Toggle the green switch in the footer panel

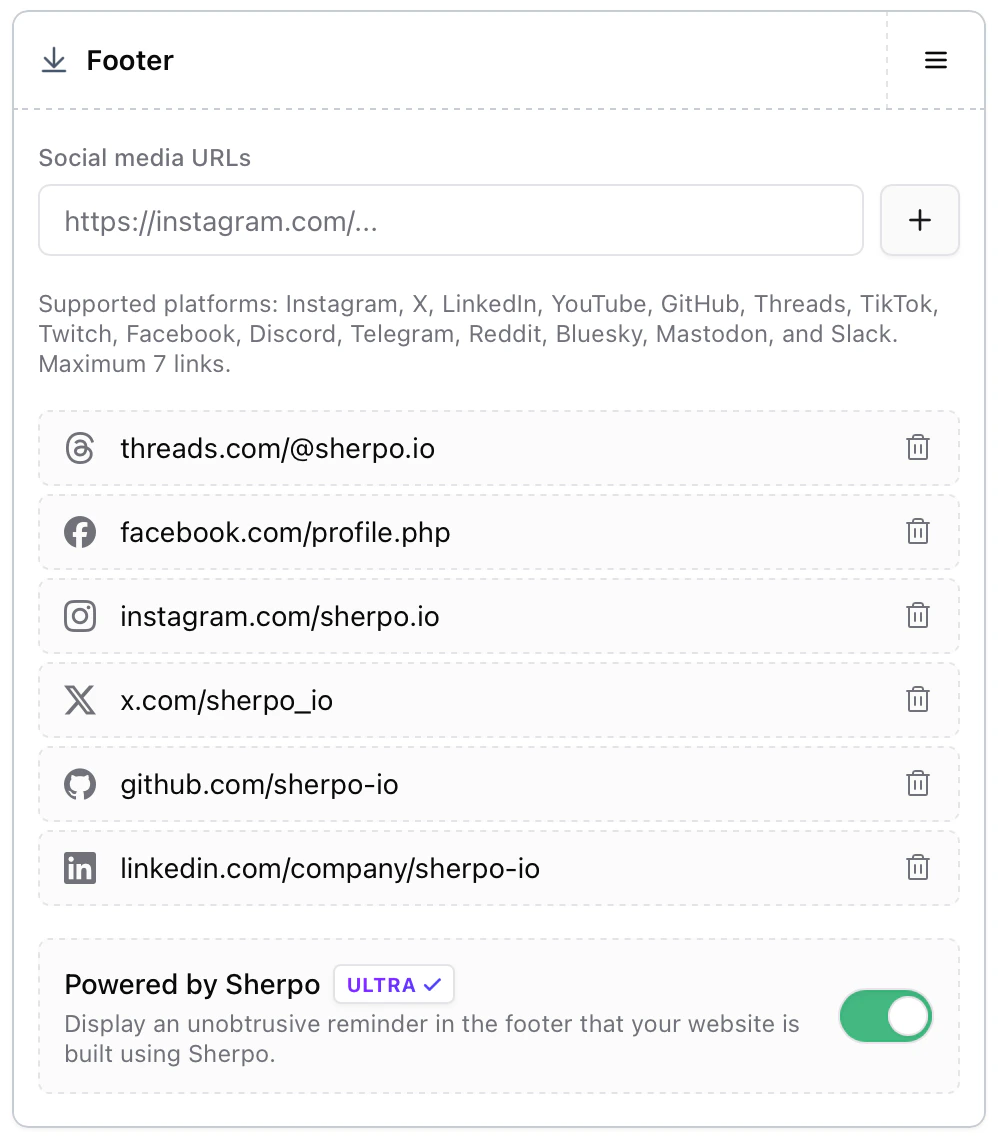886,1016
